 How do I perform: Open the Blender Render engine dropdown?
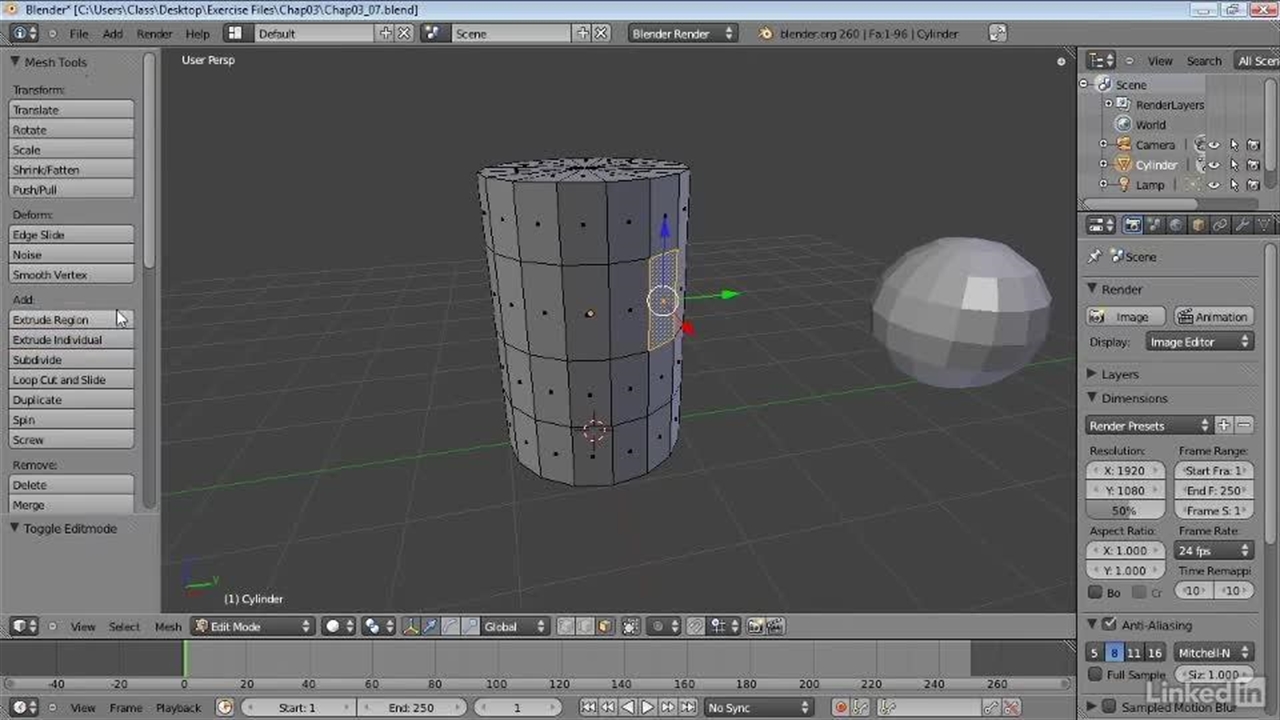[x=683, y=33]
